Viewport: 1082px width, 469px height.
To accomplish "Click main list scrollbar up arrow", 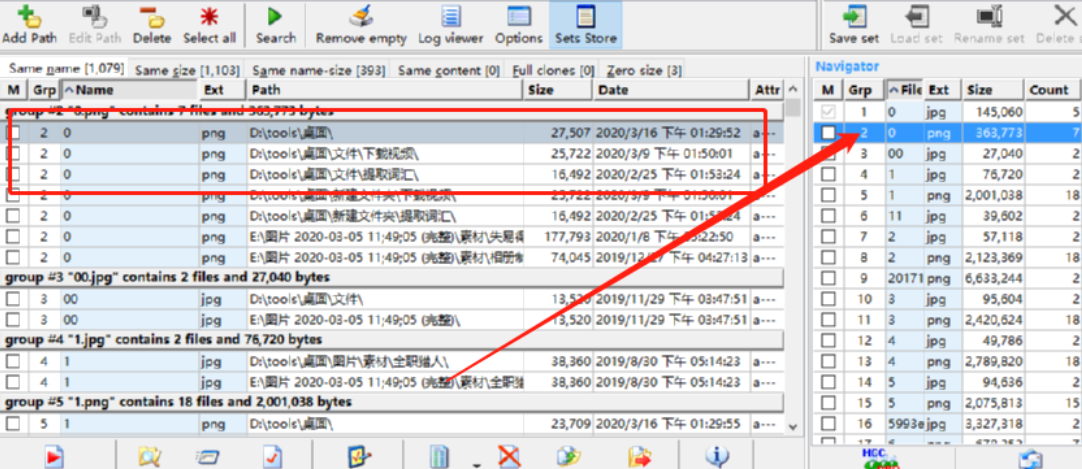I will [793, 89].
